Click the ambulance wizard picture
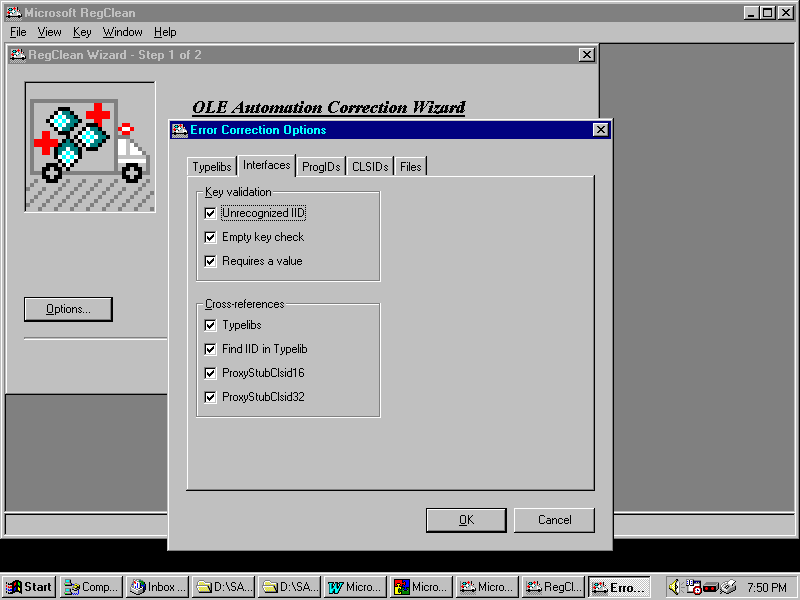The width and height of the screenshot is (800, 600). point(90,146)
